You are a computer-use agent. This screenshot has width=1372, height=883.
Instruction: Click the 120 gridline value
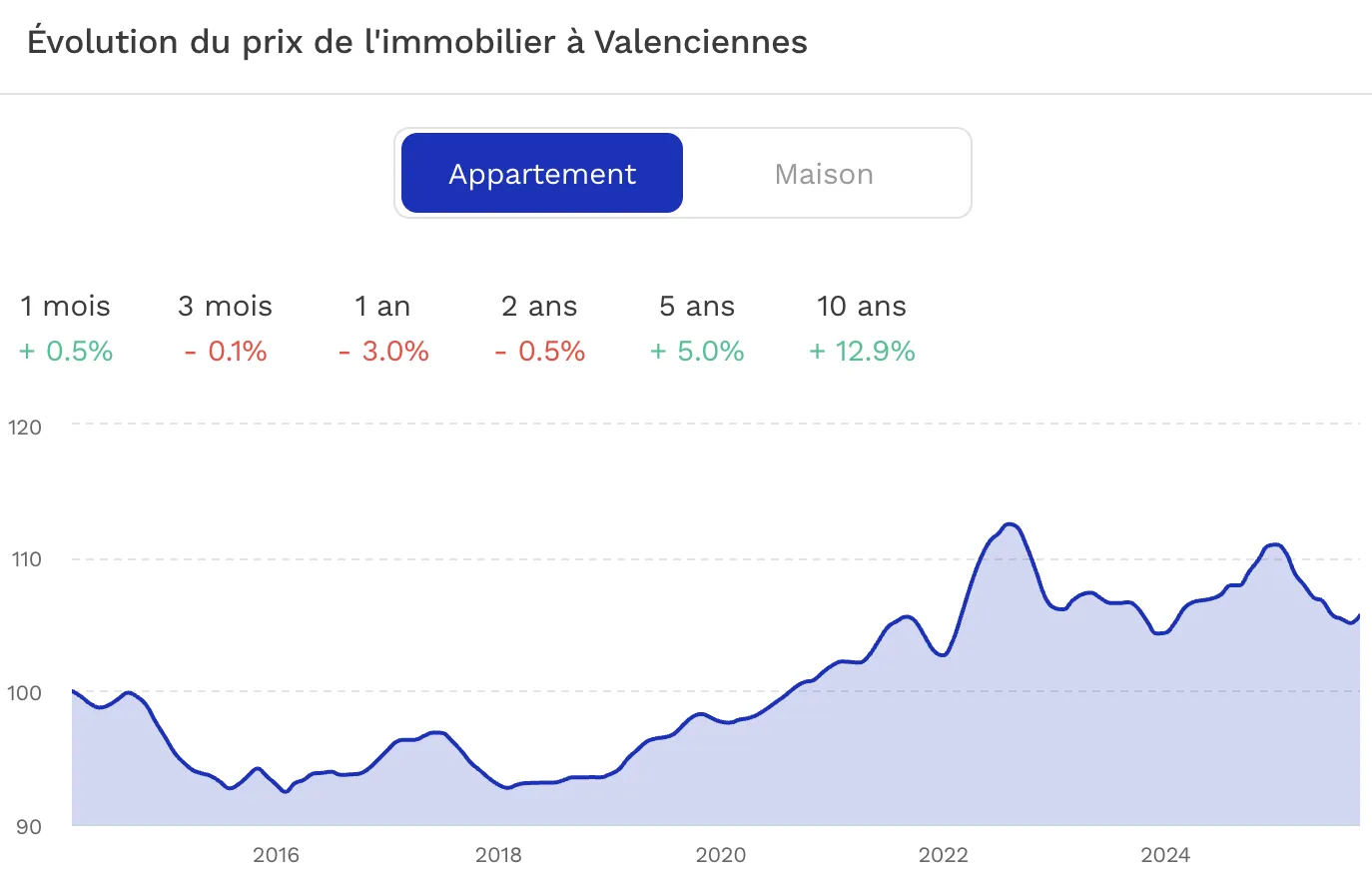(x=26, y=428)
